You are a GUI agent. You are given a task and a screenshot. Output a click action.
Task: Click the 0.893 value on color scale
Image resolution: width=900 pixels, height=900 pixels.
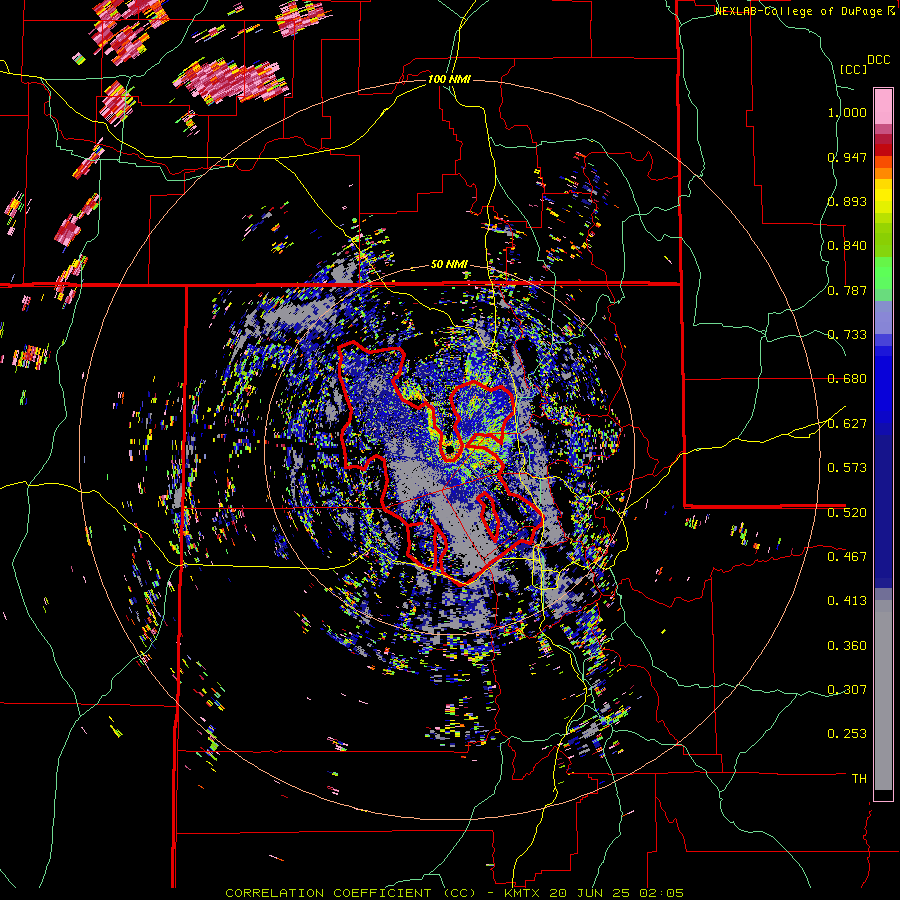pyautogui.click(x=847, y=201)
